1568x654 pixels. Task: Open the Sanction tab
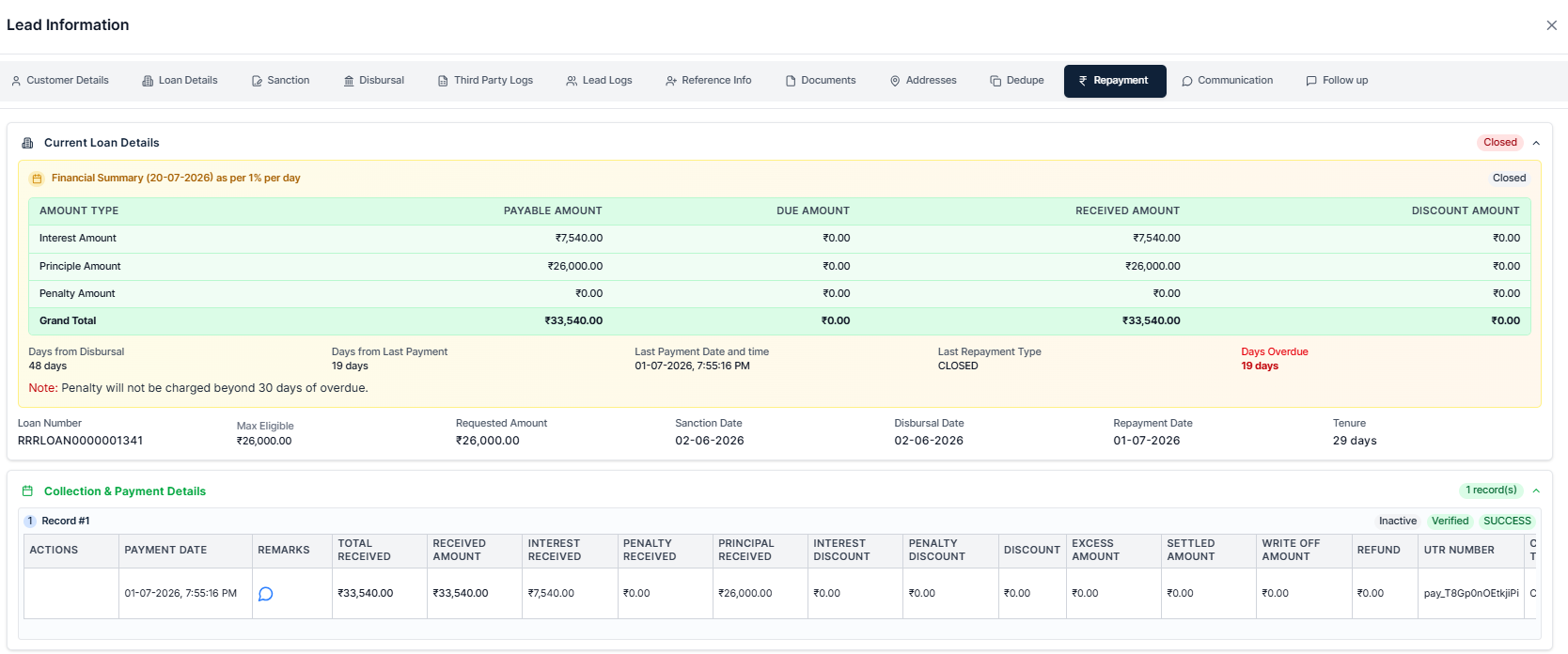coord(280,81)
